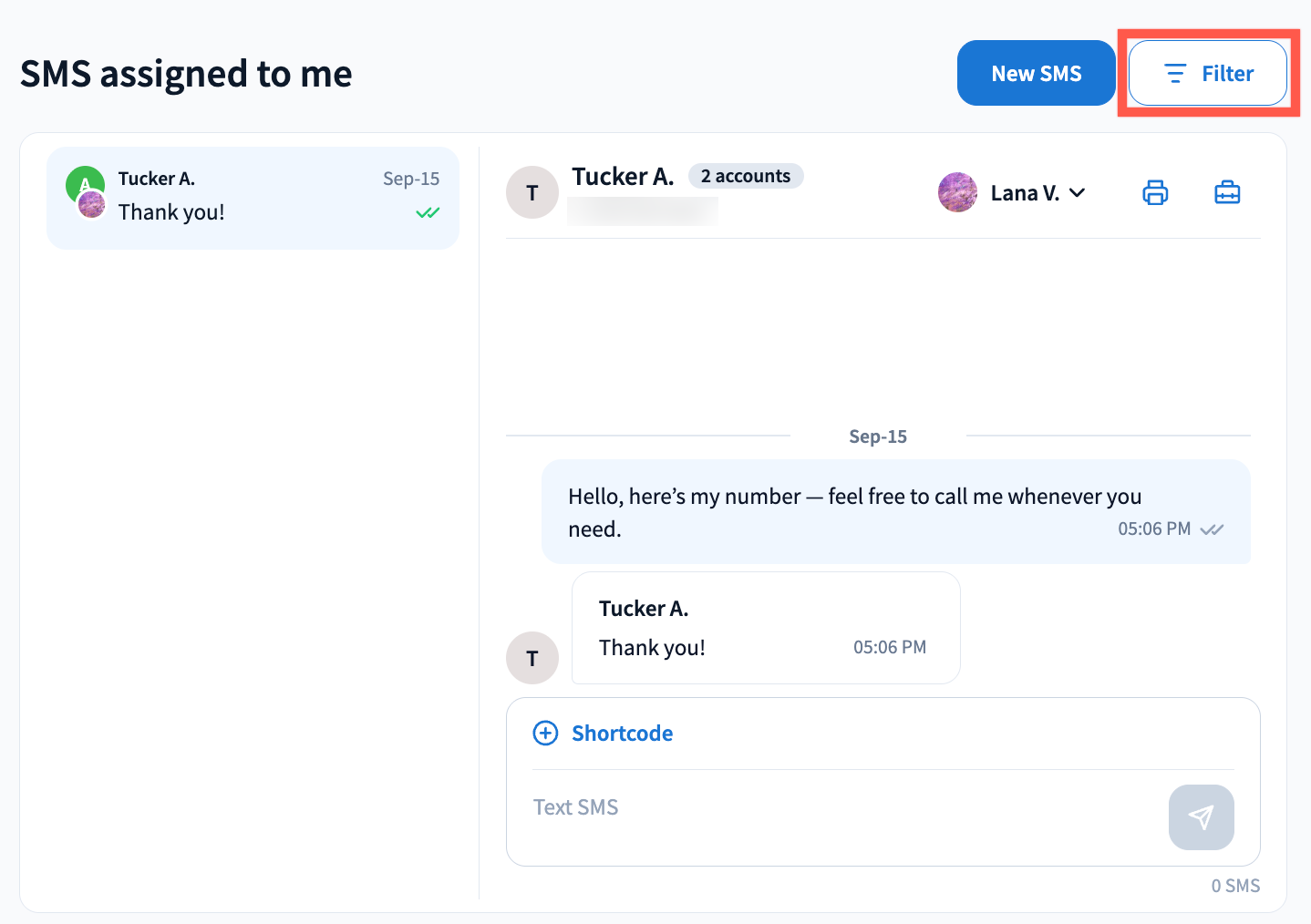Click the 0 SMS counter label
Image resolution: width=1311 pixels, height=924 pixels.
(1235, 886)
